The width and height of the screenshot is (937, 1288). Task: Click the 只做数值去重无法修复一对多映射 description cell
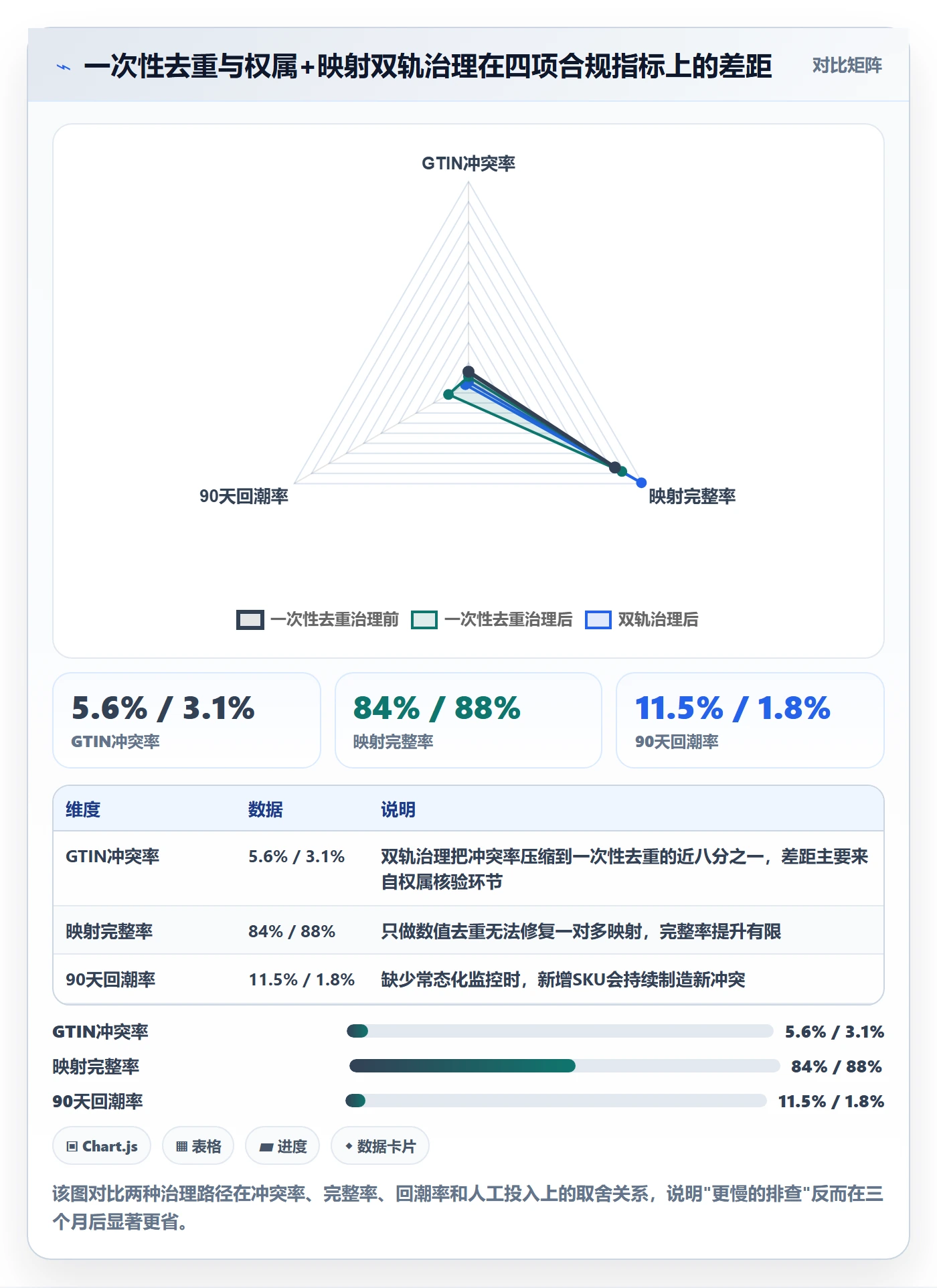coord(581,931)
